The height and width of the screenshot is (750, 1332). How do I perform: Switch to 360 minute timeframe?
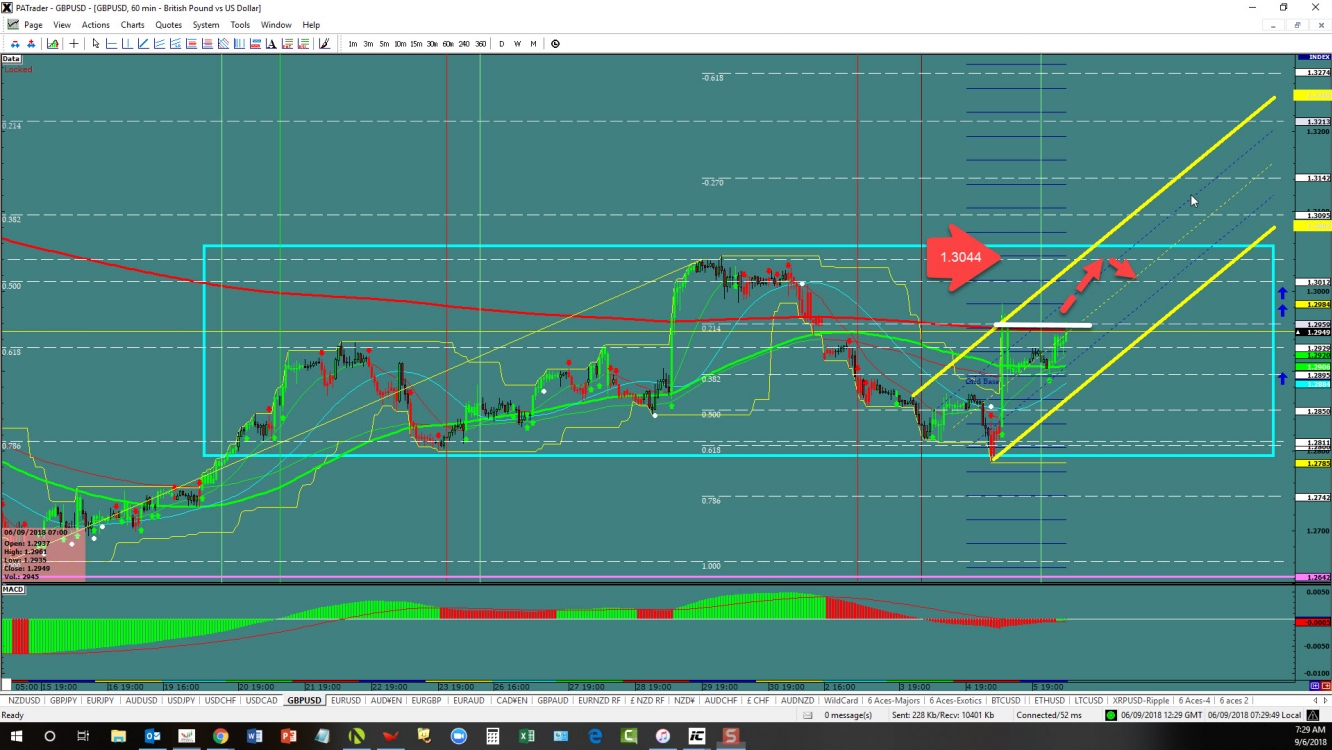tap(480, 44)
